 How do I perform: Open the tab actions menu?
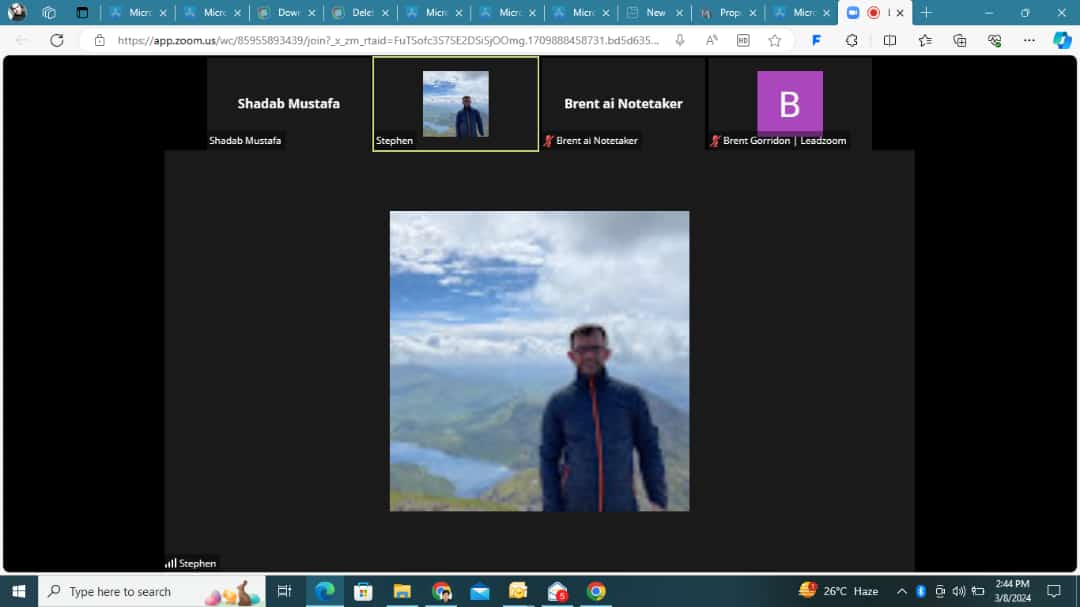[82, 12]
